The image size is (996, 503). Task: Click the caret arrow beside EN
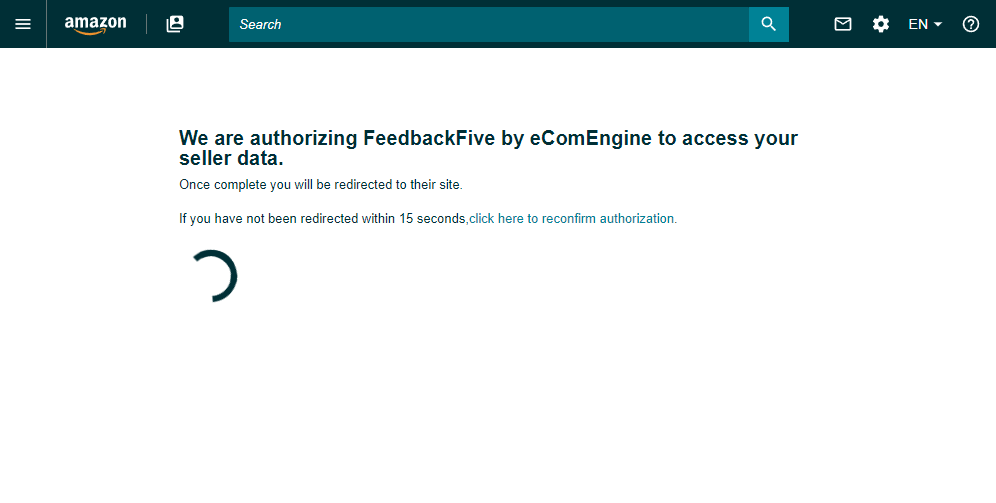(x=938, y=25)
